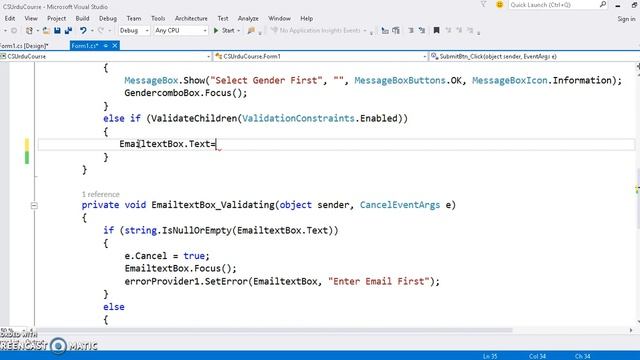This screenshot has height=360, width=640.
Task: Click 'e.Cancel = true;' code line
Action: [167, 256]
